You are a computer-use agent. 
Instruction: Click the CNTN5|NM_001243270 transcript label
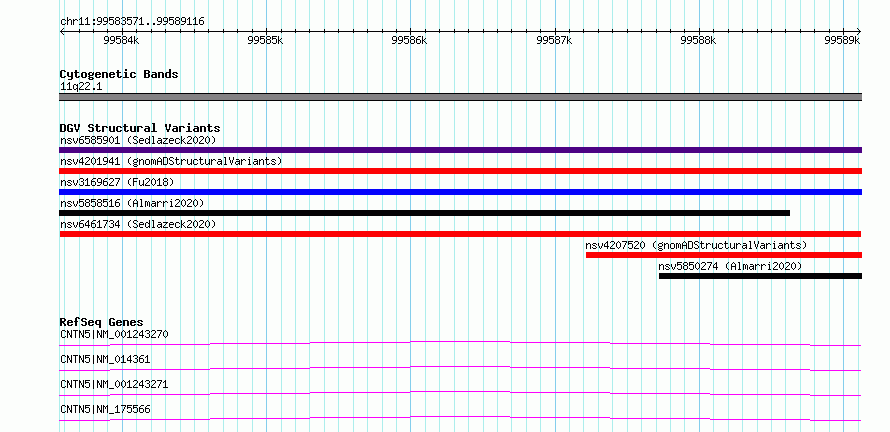pos(114,334)
